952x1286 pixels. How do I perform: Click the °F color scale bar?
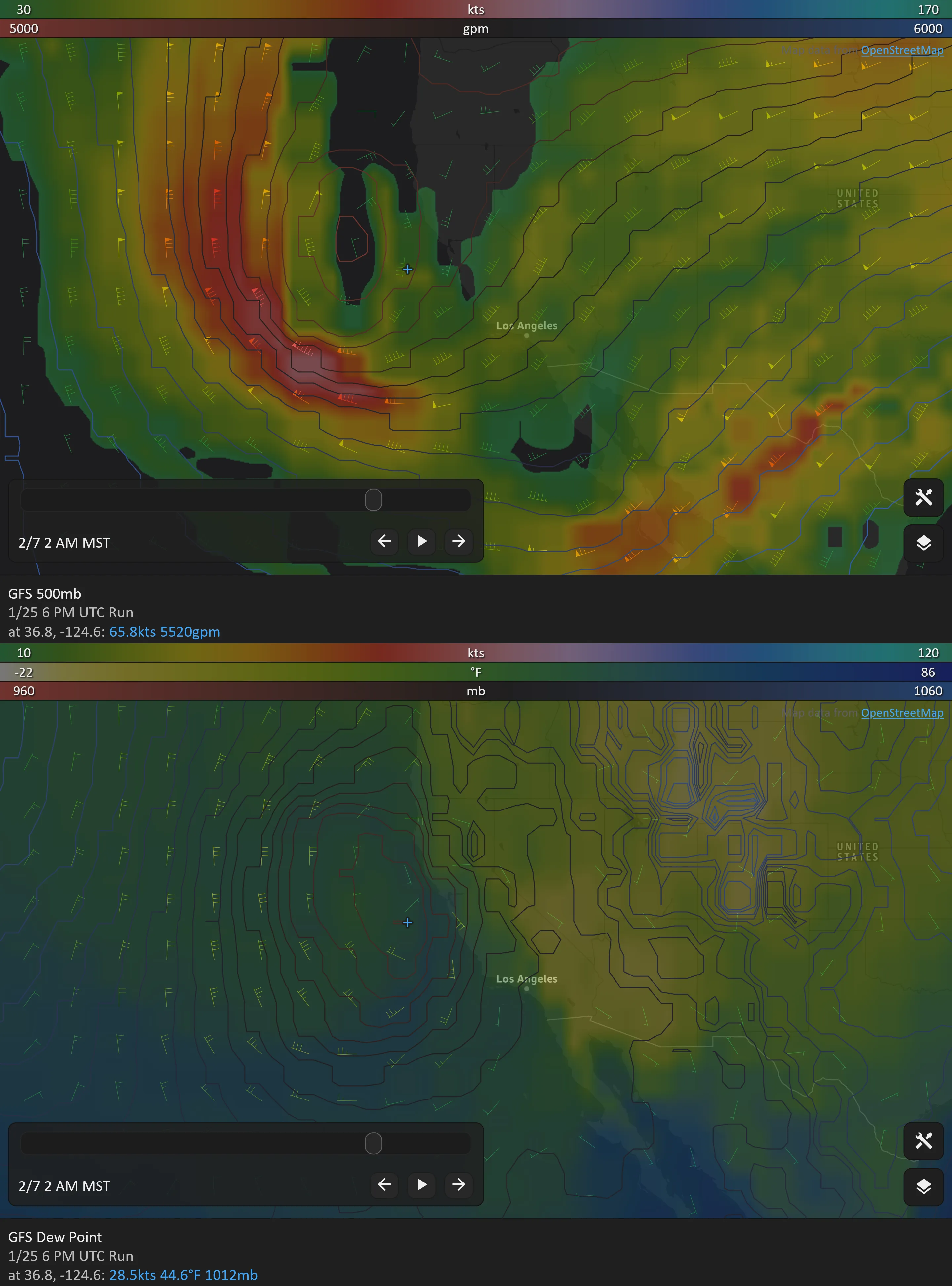pos(476,672)
